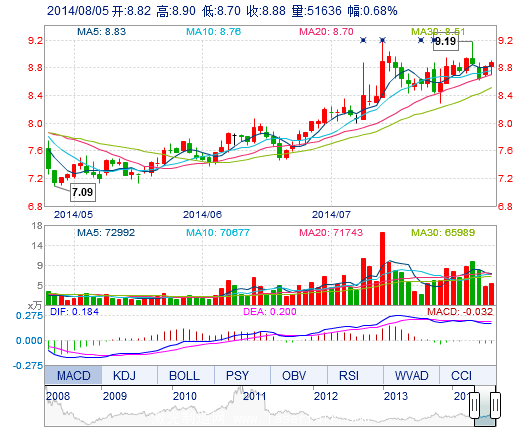Open the WVAD indicator tab
Screen dimensions: 519x430
(411, 375)
